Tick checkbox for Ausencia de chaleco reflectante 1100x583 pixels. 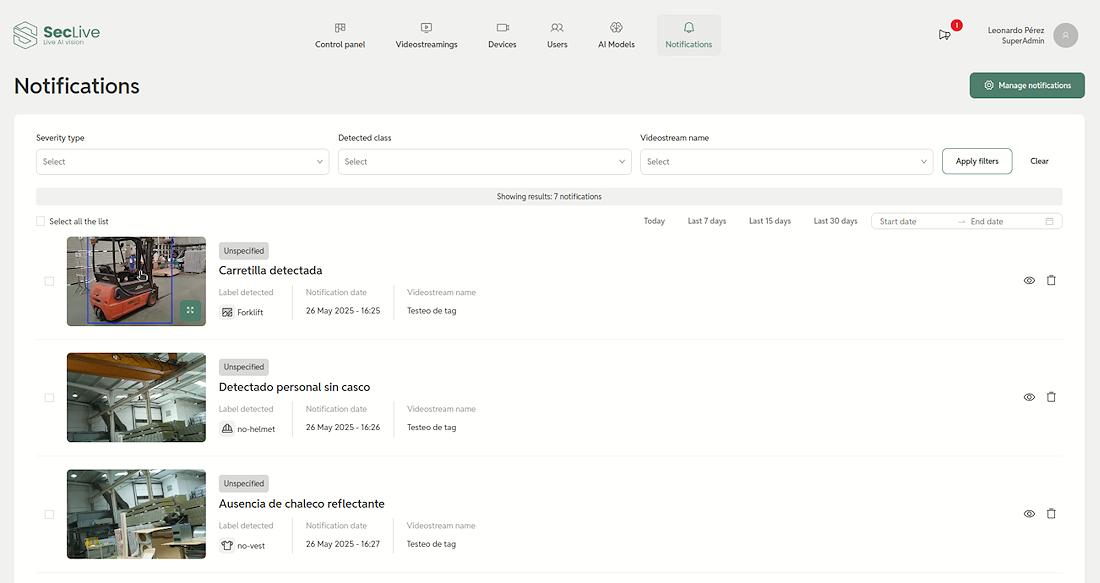click(x=49, y=514)
